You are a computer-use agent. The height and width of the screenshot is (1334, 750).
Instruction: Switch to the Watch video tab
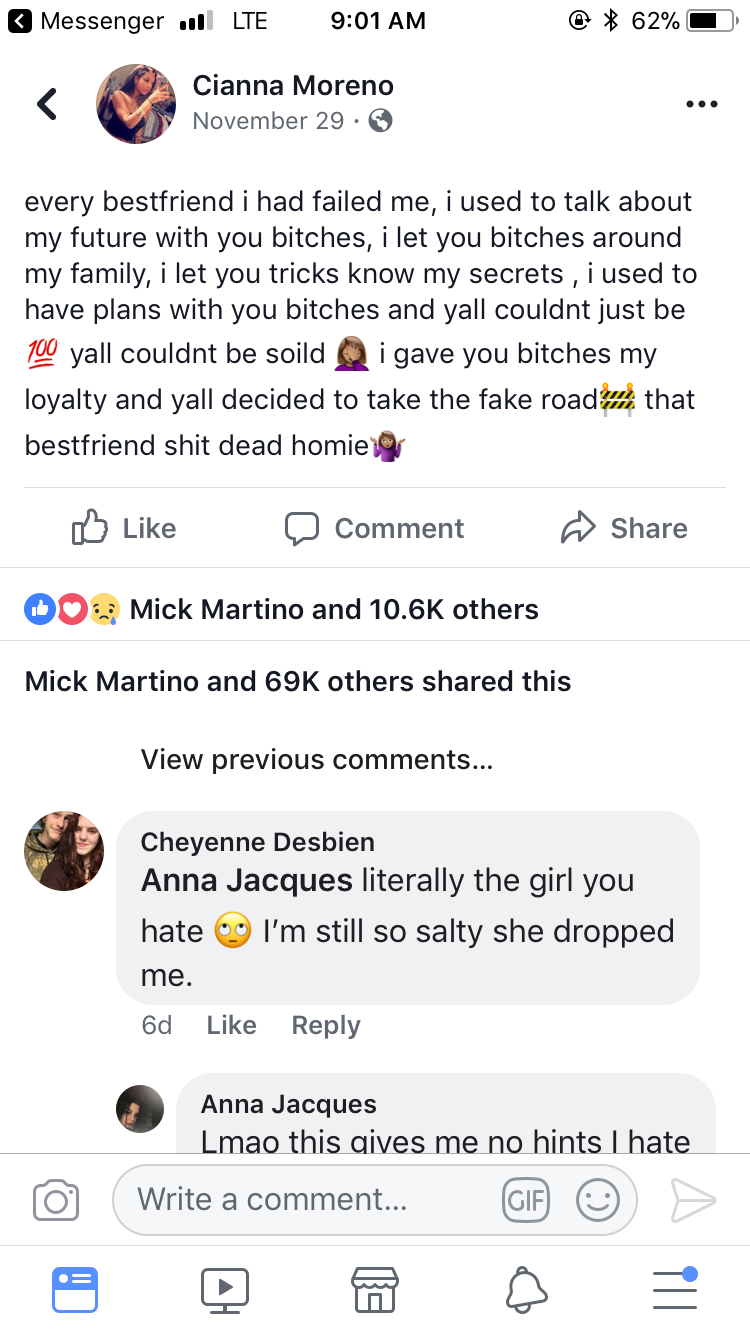click(x=225, y=1289)
